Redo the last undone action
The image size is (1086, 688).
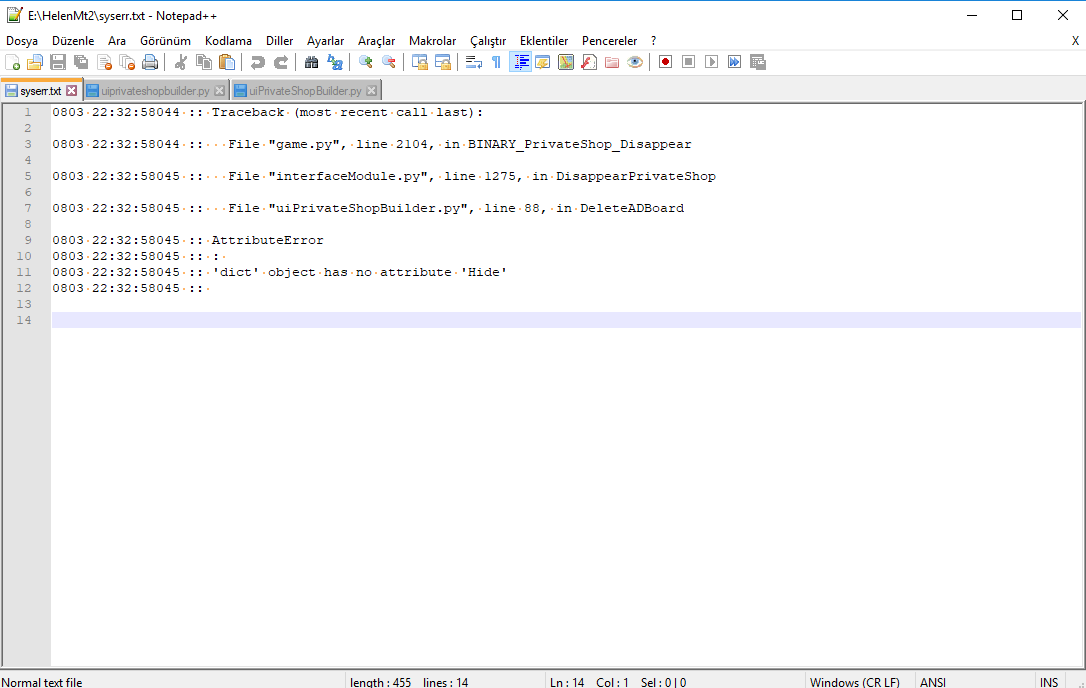tap(281, 62)
